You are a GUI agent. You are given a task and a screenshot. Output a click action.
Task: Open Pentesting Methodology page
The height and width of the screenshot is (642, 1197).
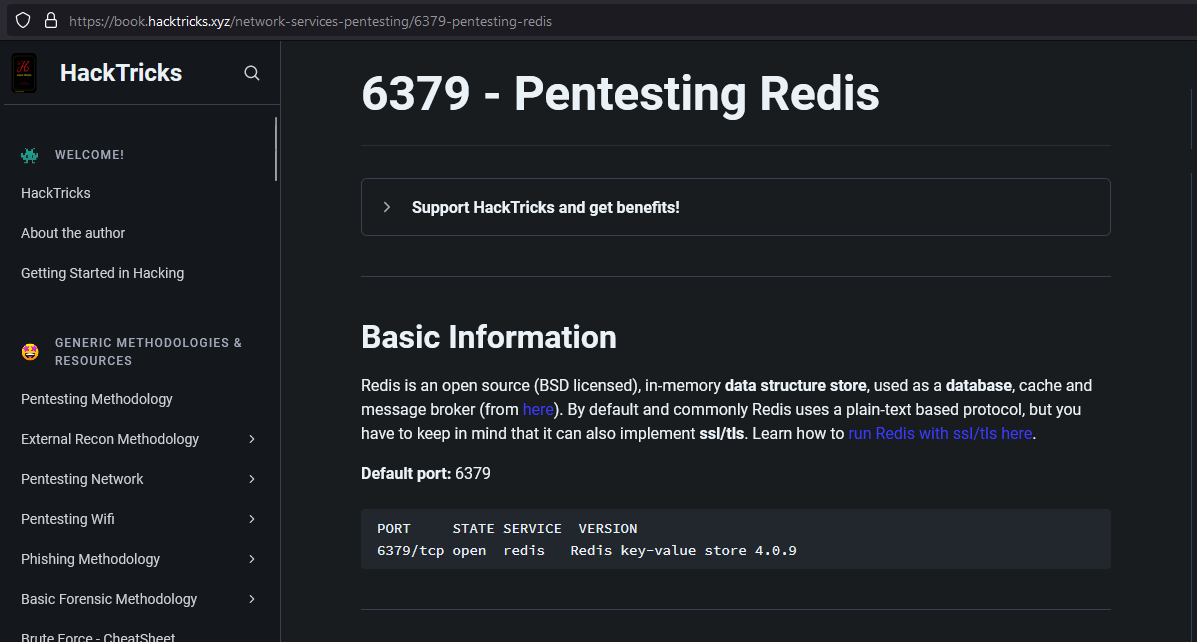coord(97,399)
